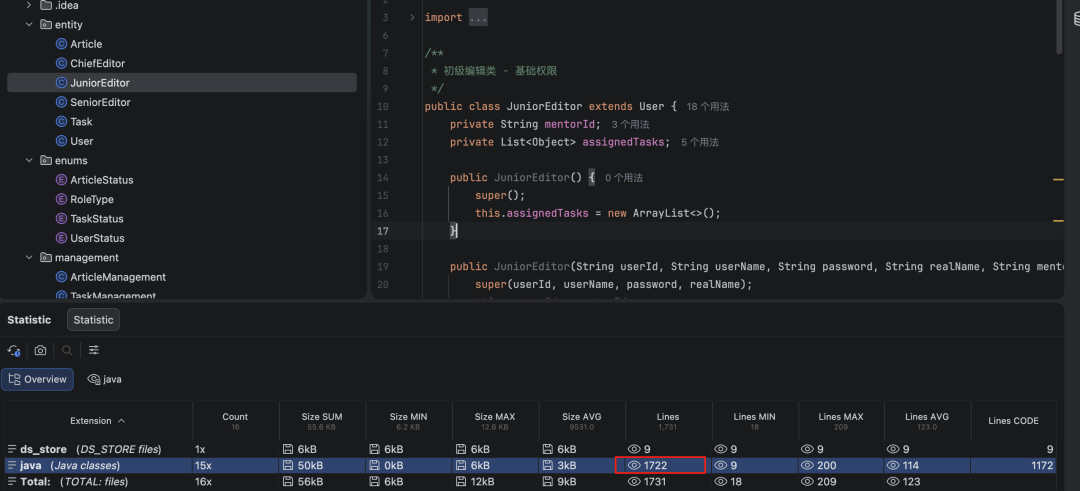
Task: Click the Article class C icon
Action: (x=61, y=44)
